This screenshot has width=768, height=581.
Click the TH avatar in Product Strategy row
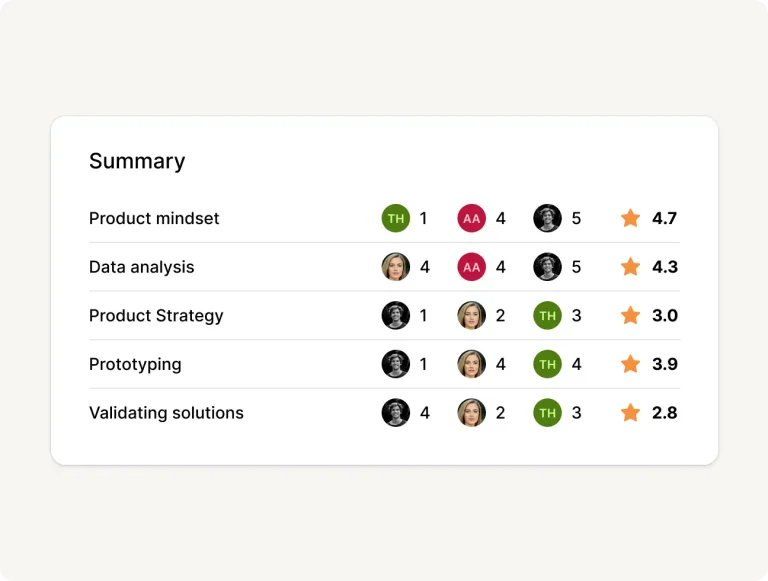(x=547, y=316)
